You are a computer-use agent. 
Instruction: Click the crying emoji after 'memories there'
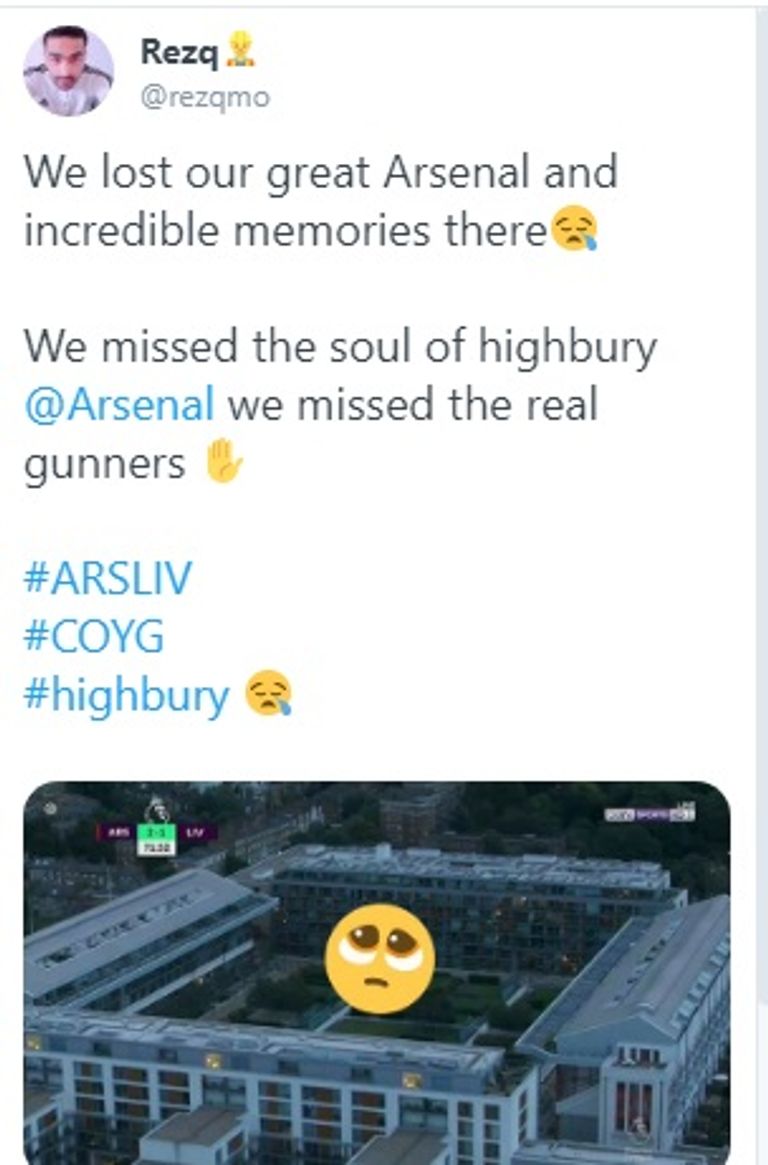coord(574,231)
